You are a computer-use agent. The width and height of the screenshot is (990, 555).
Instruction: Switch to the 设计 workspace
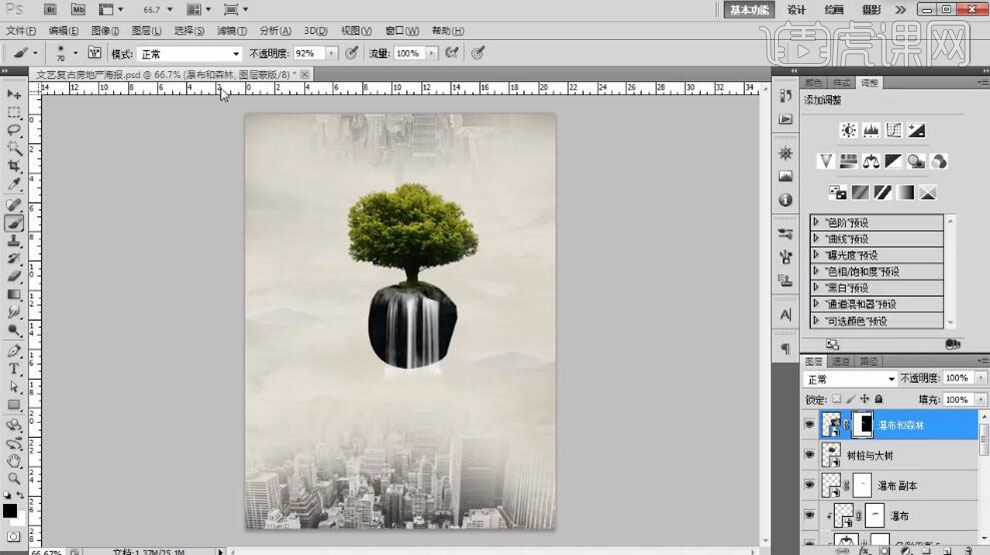pyautogui.click(x=797, y=9)
